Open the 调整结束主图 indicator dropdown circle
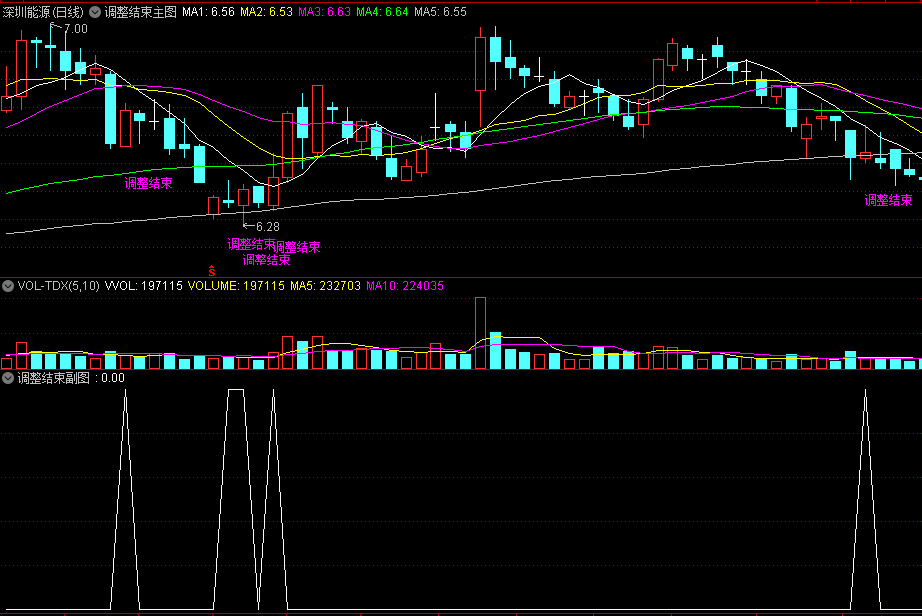 point(95,12)
